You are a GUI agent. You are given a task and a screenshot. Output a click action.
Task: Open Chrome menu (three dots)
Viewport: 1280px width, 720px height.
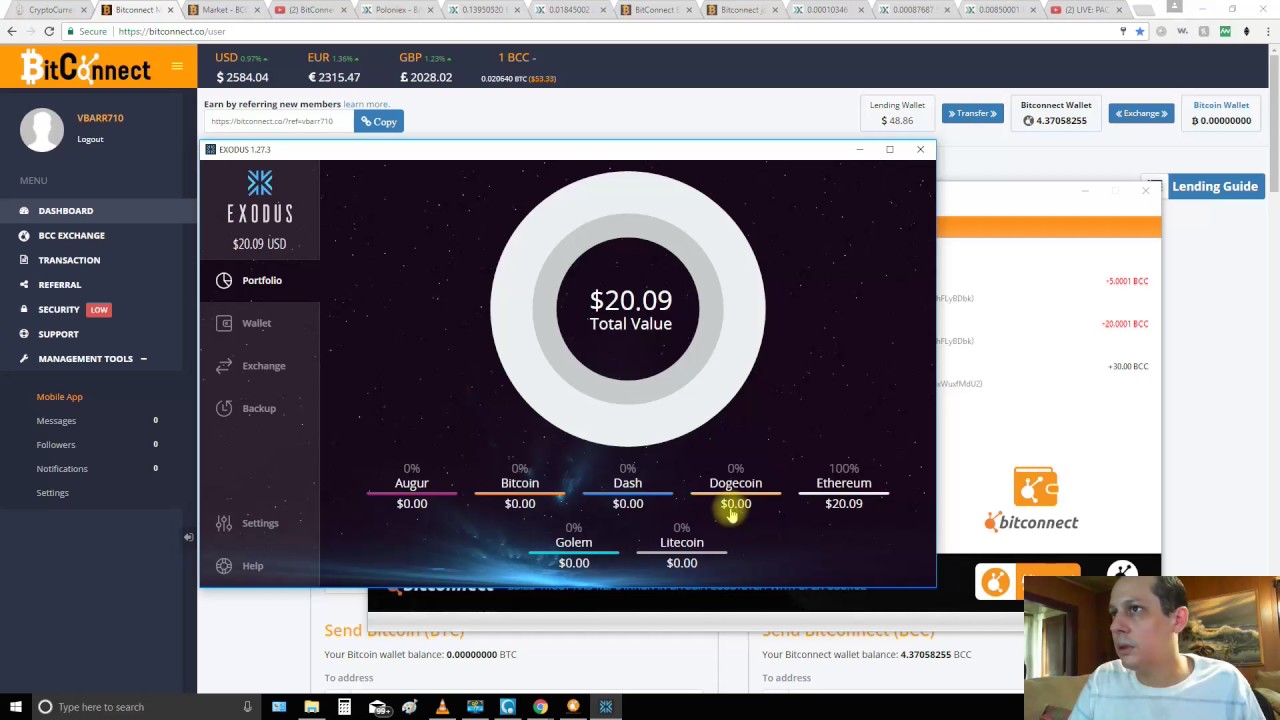[1270, 31]
